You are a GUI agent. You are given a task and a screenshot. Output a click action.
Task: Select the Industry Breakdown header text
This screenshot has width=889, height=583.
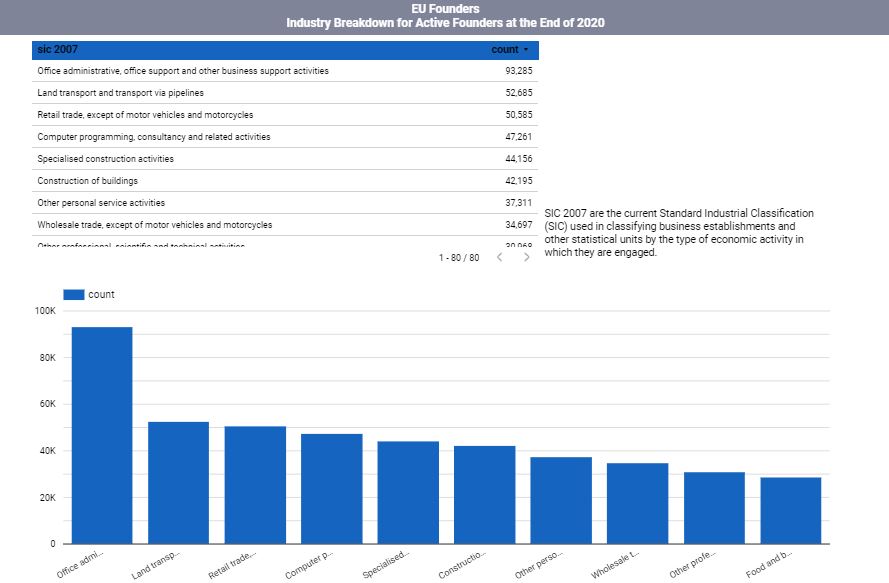click(444, 20)
